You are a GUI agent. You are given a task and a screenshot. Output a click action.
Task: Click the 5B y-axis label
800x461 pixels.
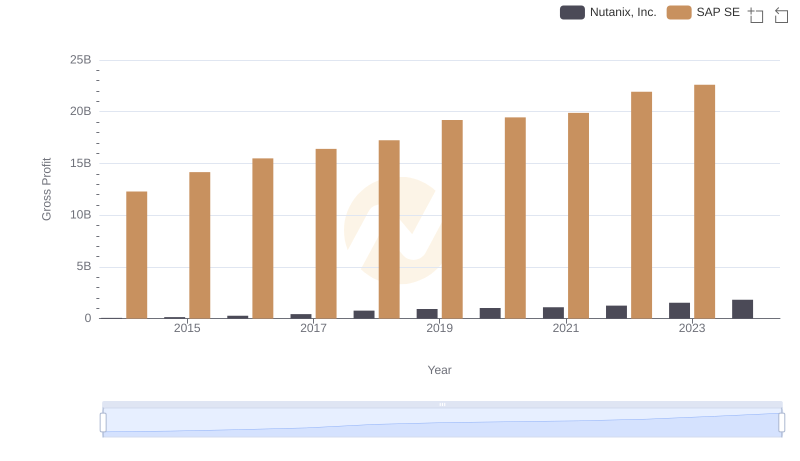[x=84, y=266]
